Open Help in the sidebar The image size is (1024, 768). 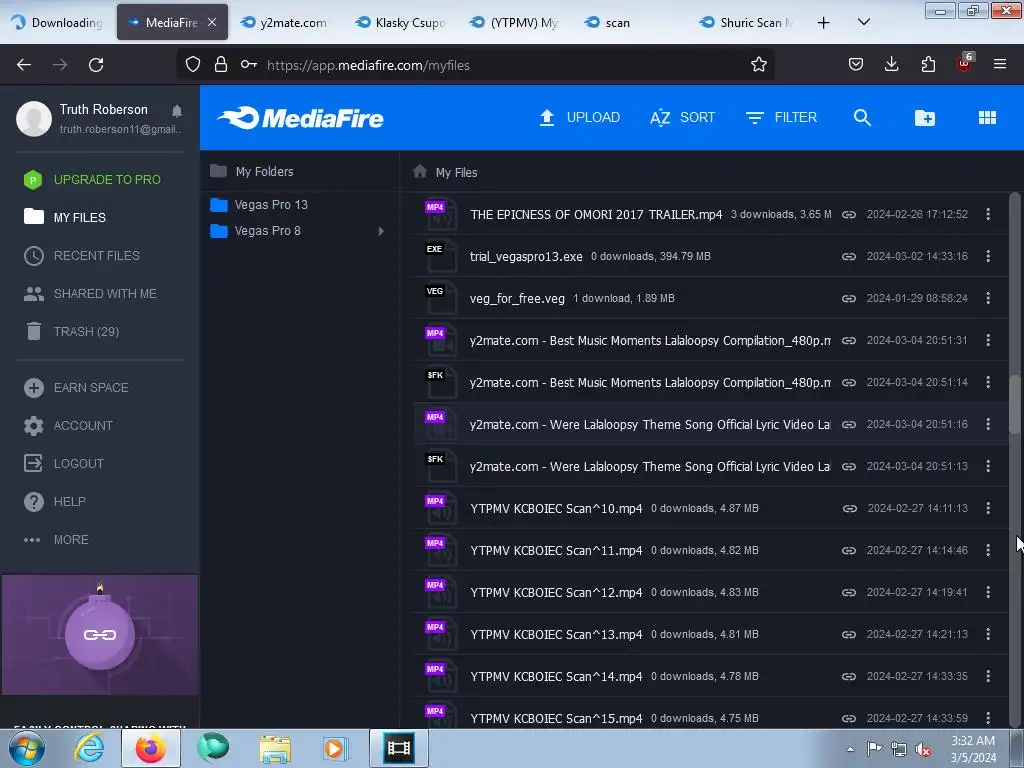[55, 502]
